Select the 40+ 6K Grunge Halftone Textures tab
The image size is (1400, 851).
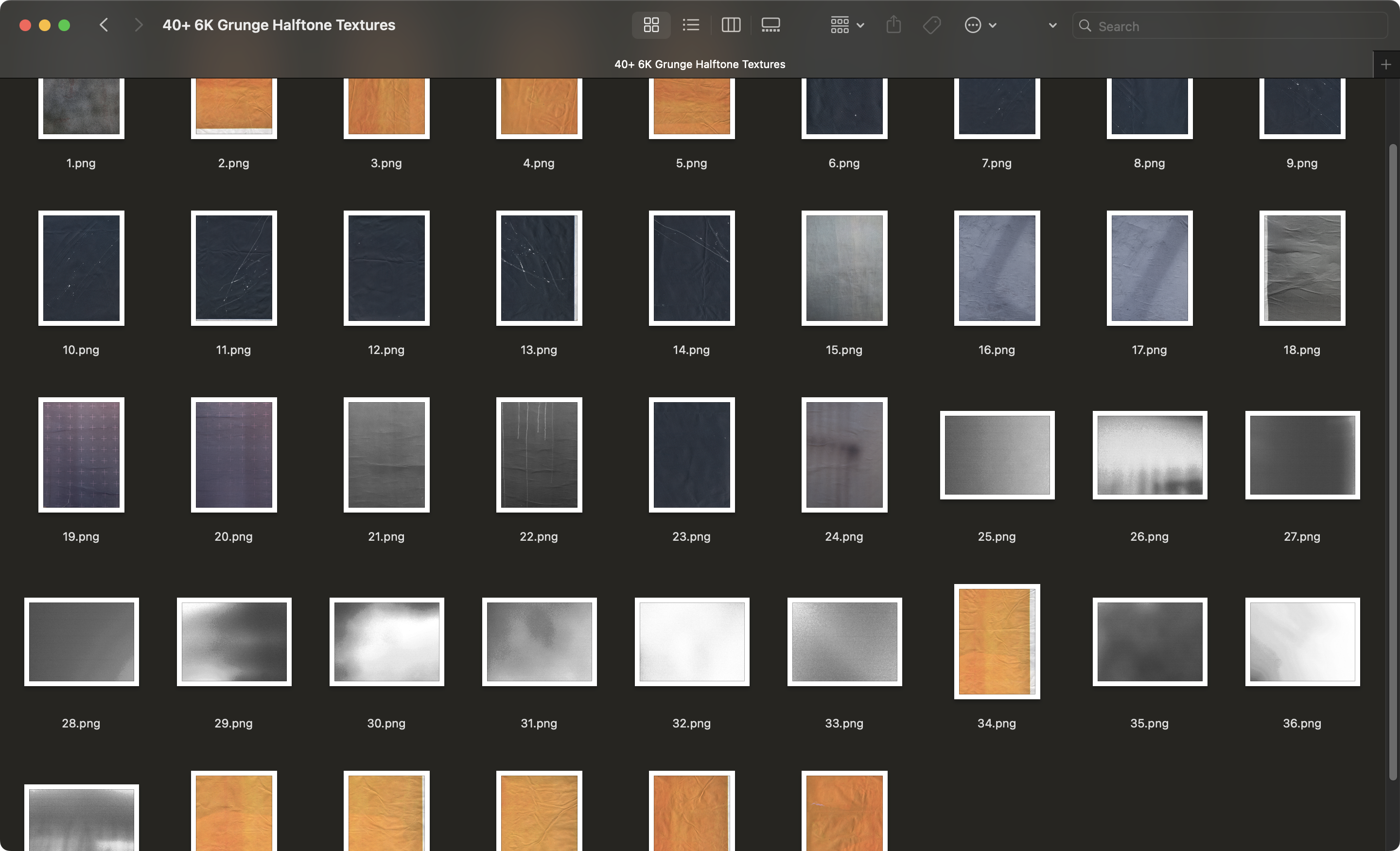(x=700, y=64)
